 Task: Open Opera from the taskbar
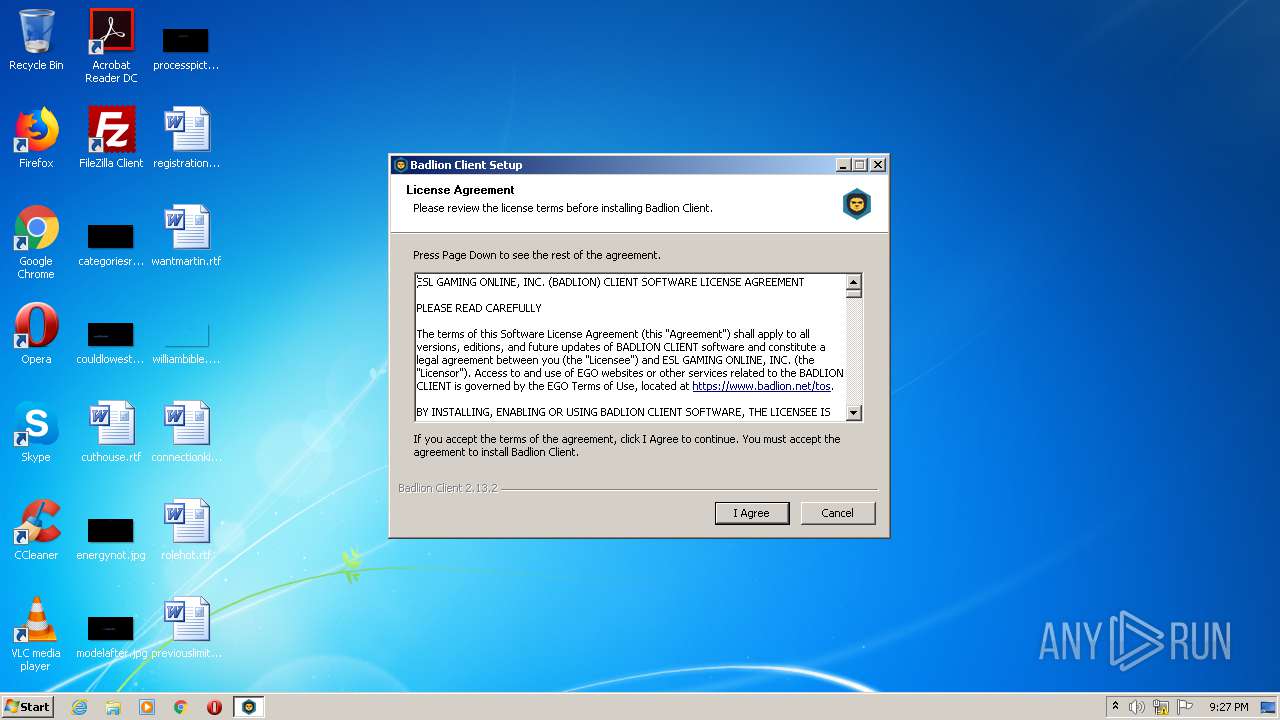214,707
